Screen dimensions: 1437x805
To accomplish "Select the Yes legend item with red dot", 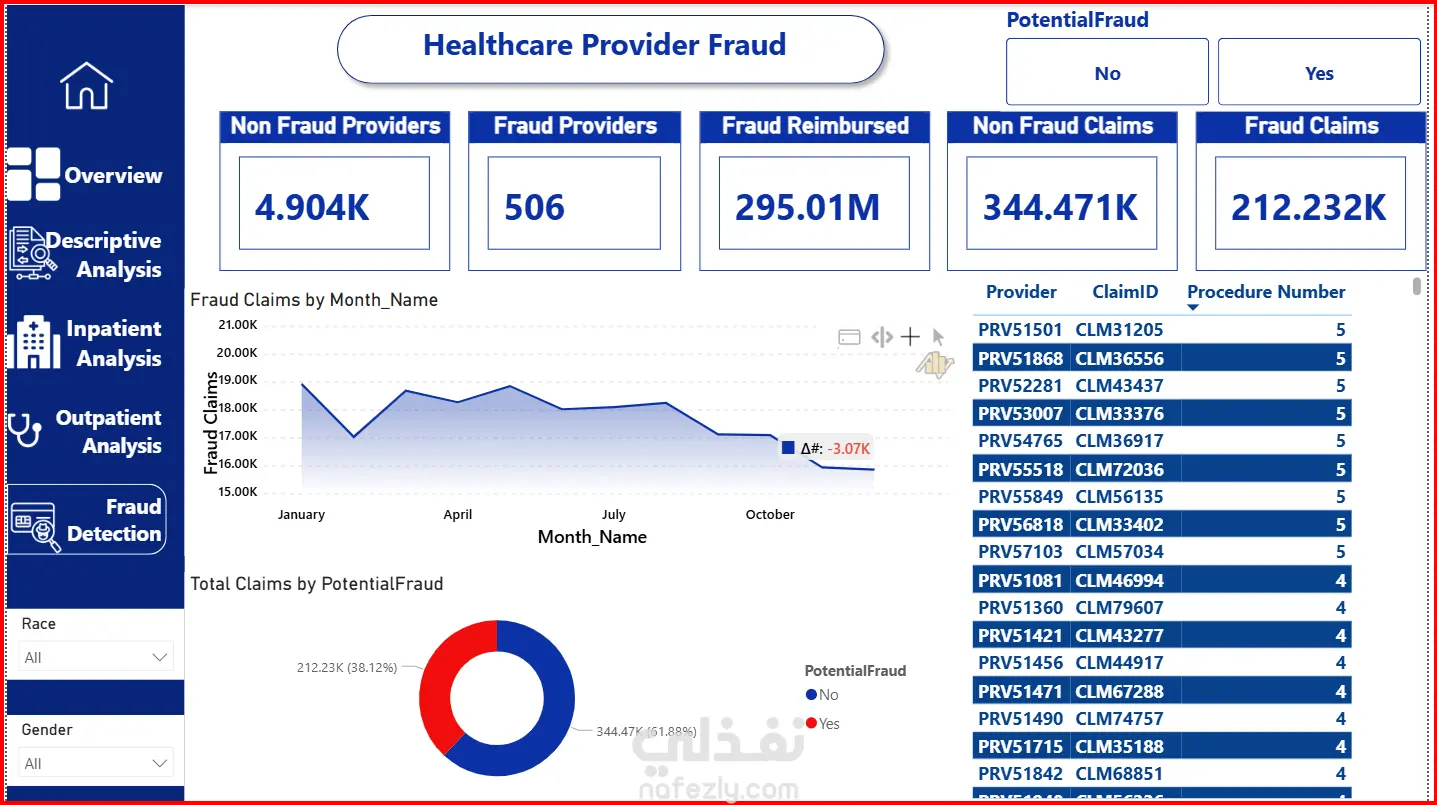I will (823, 723).
